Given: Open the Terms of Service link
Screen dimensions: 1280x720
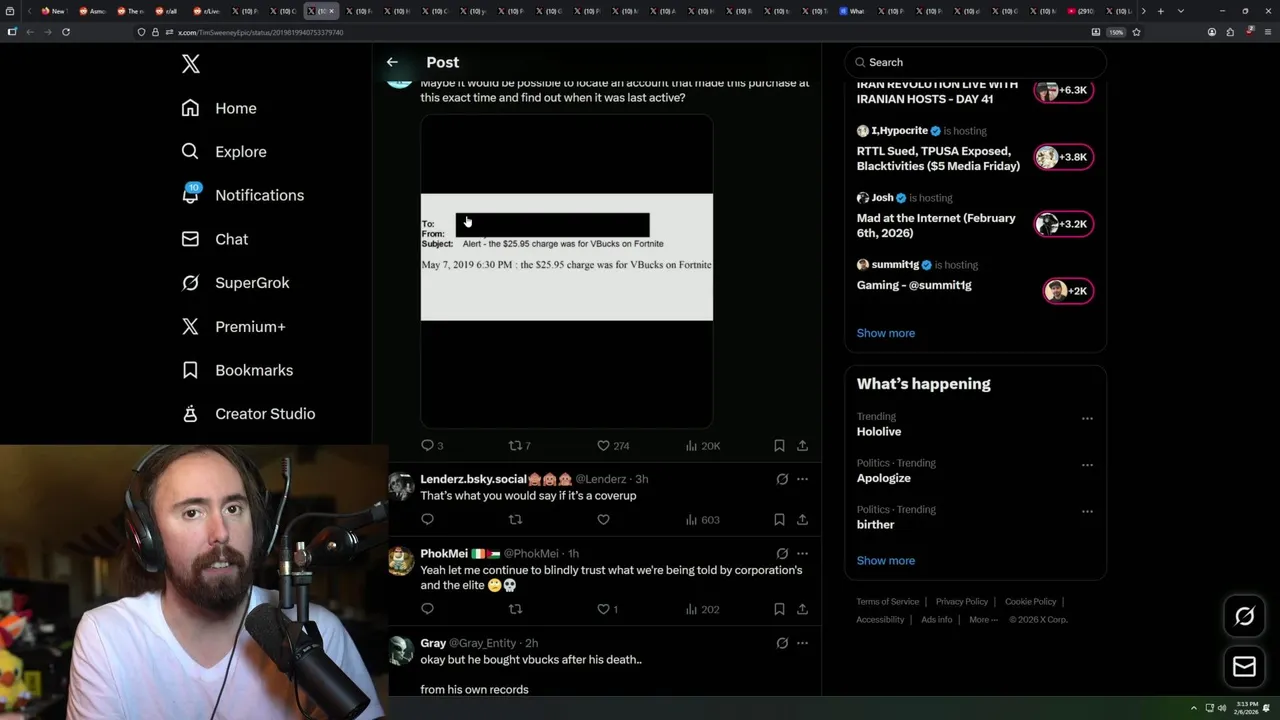Looking at the screenshot, I should click(x=887, y=602).
